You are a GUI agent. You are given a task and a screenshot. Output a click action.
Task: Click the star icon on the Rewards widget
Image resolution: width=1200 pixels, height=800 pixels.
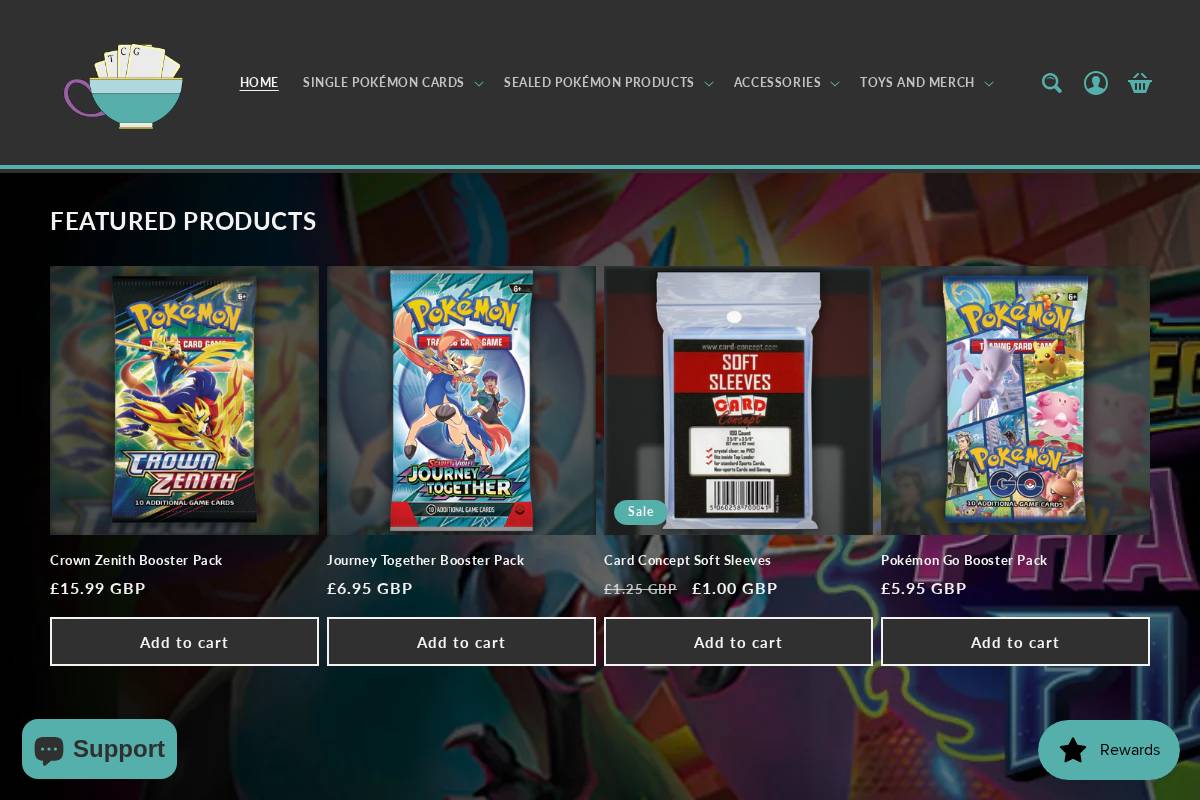click(1073, 750)
